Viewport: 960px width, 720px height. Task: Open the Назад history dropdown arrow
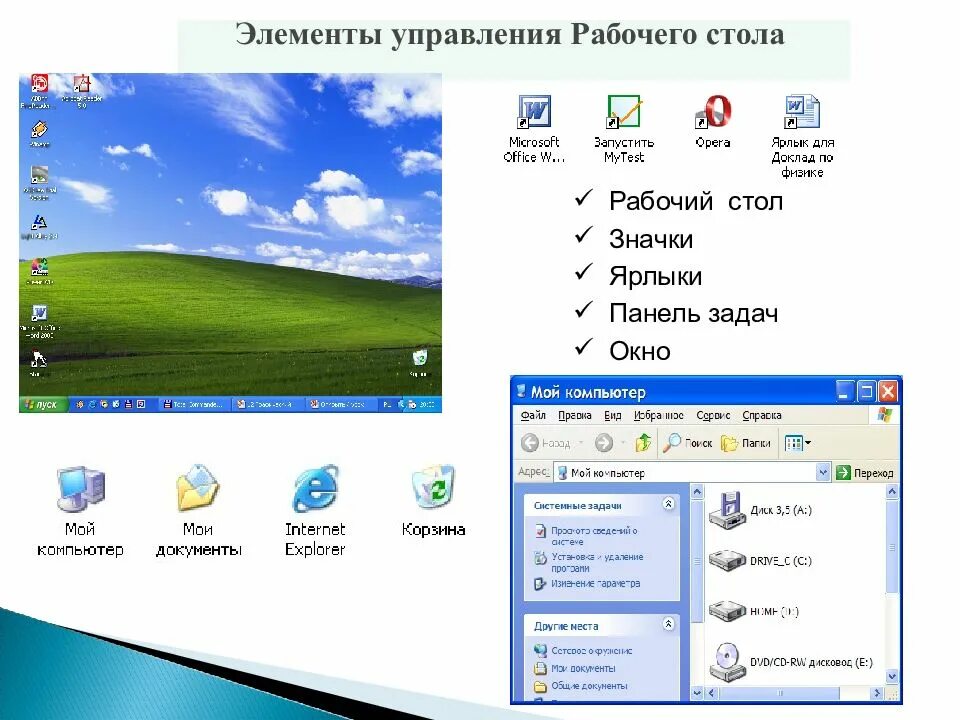580,443
